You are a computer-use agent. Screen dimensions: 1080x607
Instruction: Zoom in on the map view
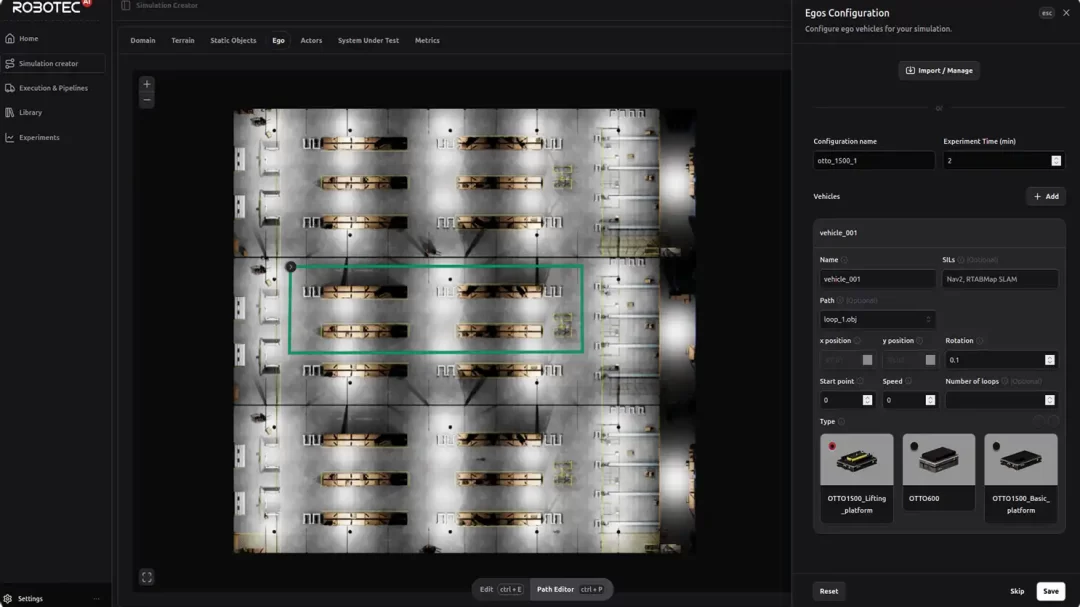pyautogui.click(x=147, y=84)
